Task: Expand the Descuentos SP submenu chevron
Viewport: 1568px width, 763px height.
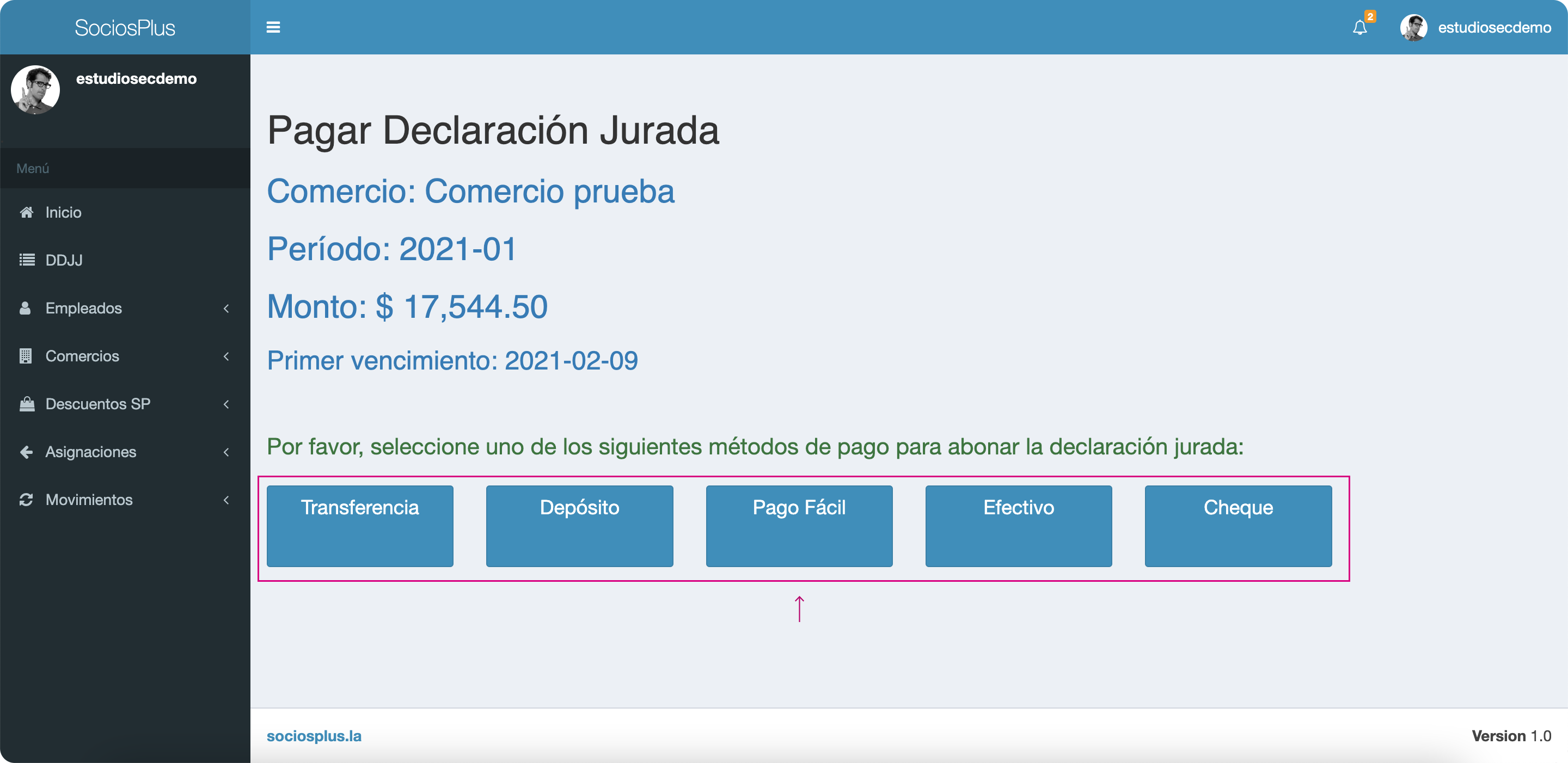Action: point(226,404)
